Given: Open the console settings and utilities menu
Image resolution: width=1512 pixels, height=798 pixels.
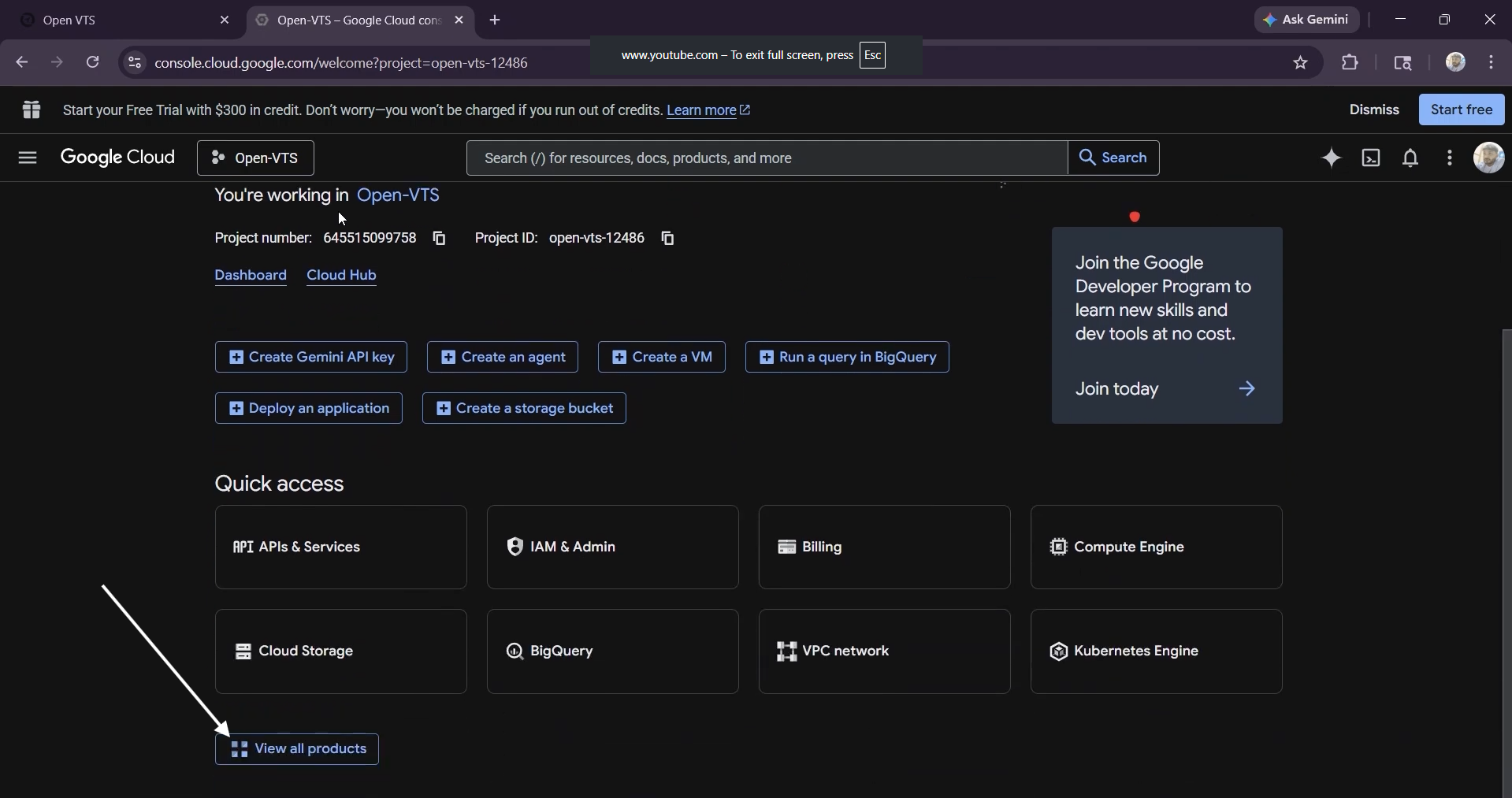Looking at the screenshot, I should pos(1450,158).
